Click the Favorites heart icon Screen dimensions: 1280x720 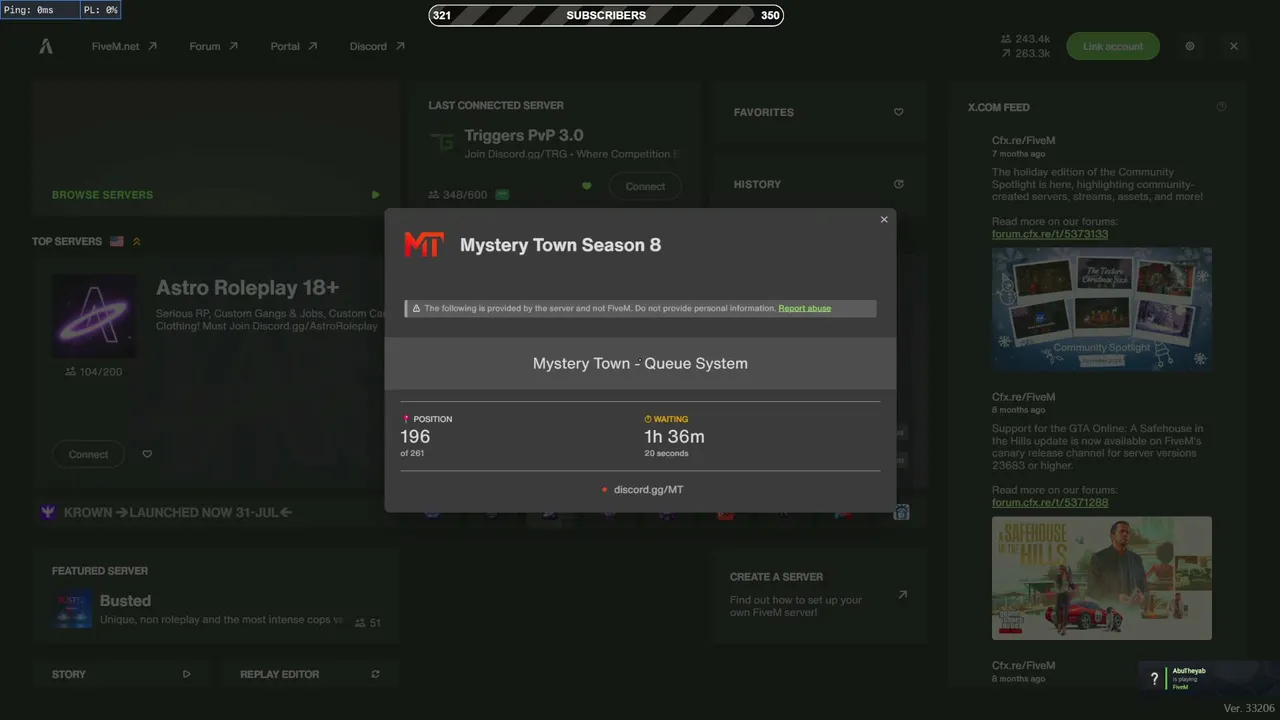[899, 112]
